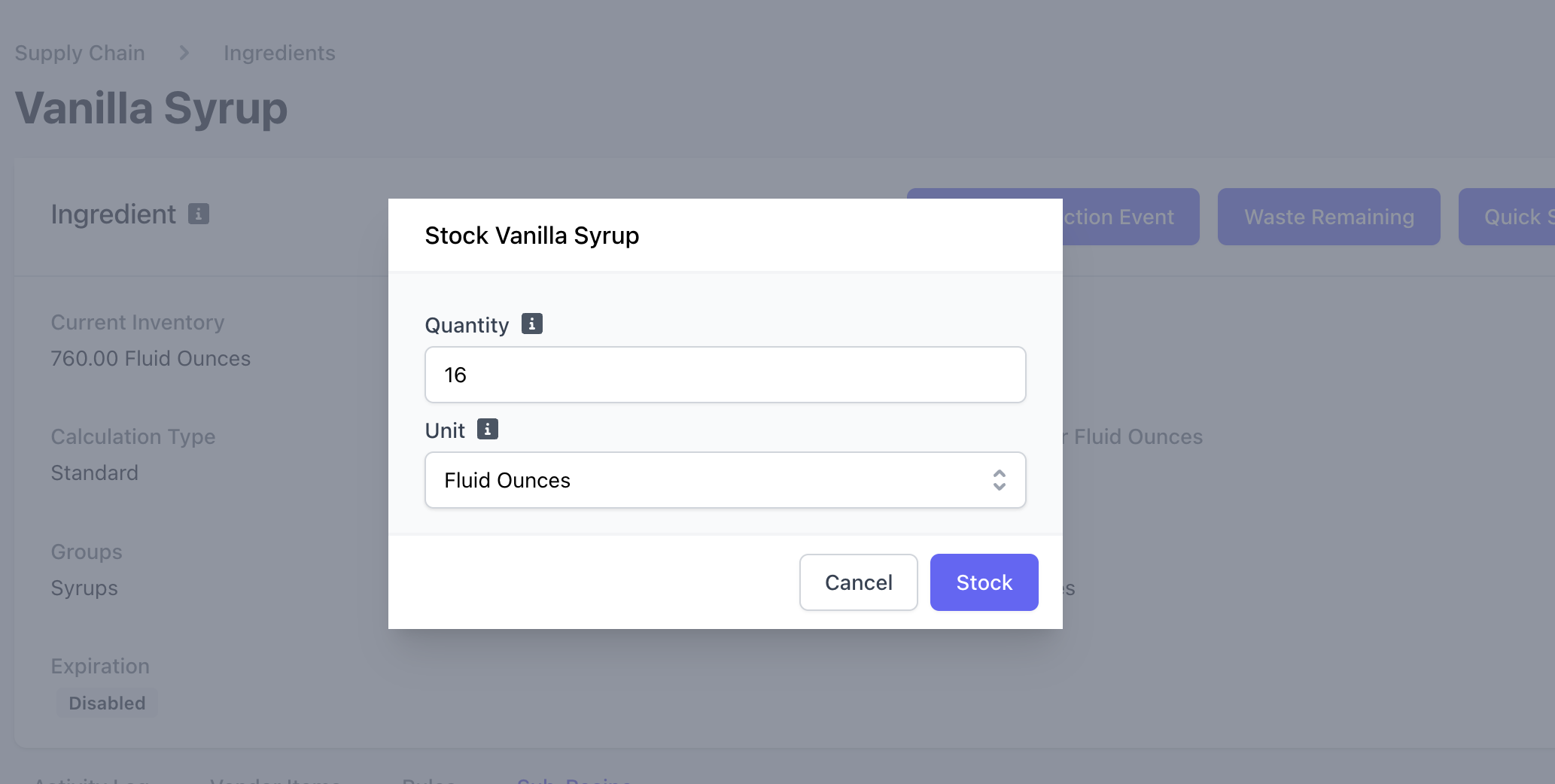Dismiss the dialog with Cancel
Image resolution: width=1555 pixels, height=784 pixels.
(858, 582)
